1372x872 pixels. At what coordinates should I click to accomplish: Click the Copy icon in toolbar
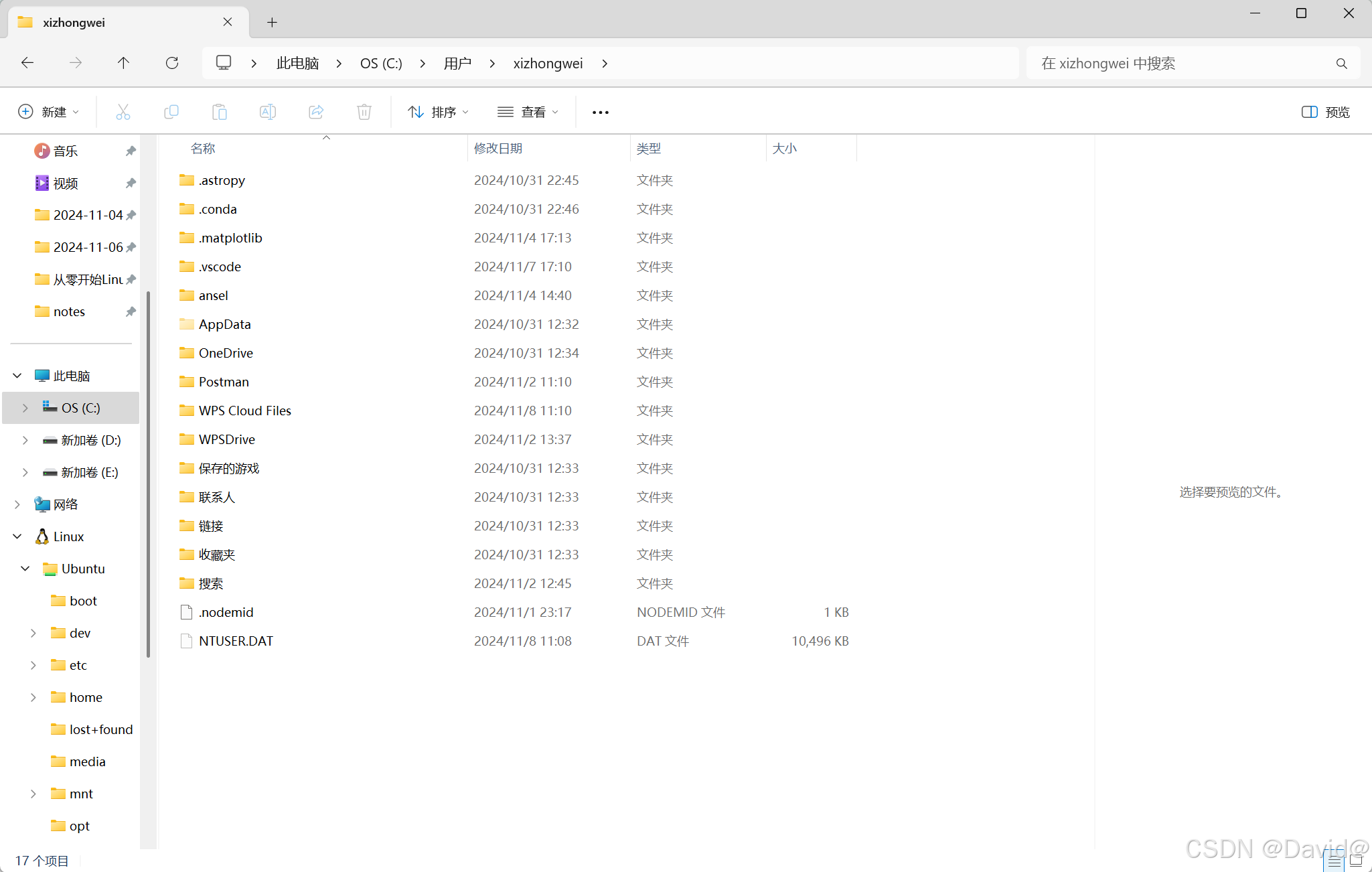pyautogui.click(x=171, y=112)
